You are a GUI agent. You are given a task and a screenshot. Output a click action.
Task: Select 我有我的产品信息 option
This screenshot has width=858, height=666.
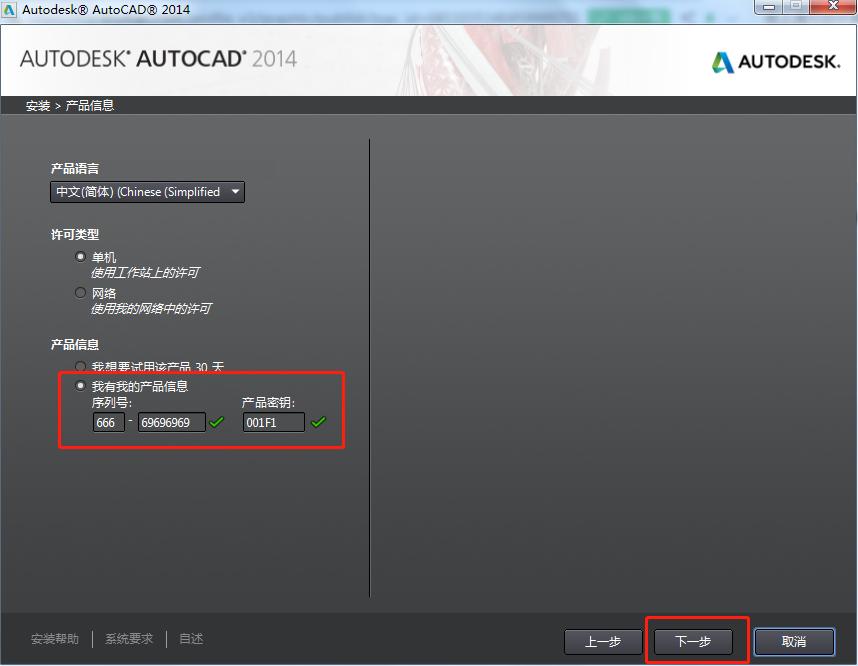(x=80, y=385)
